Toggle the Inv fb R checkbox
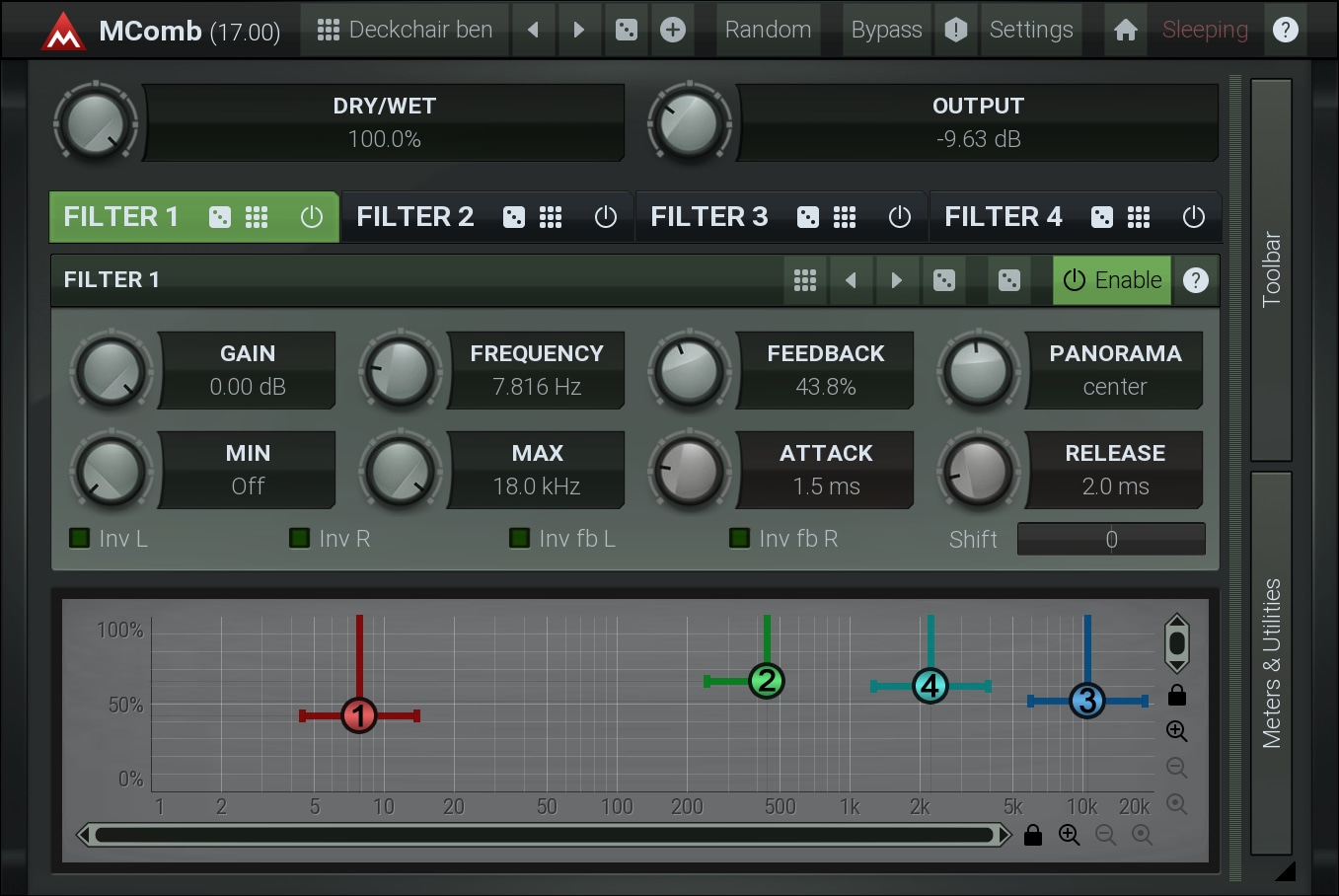This screenshot has width=1339, height=896. tap(739, 538)
